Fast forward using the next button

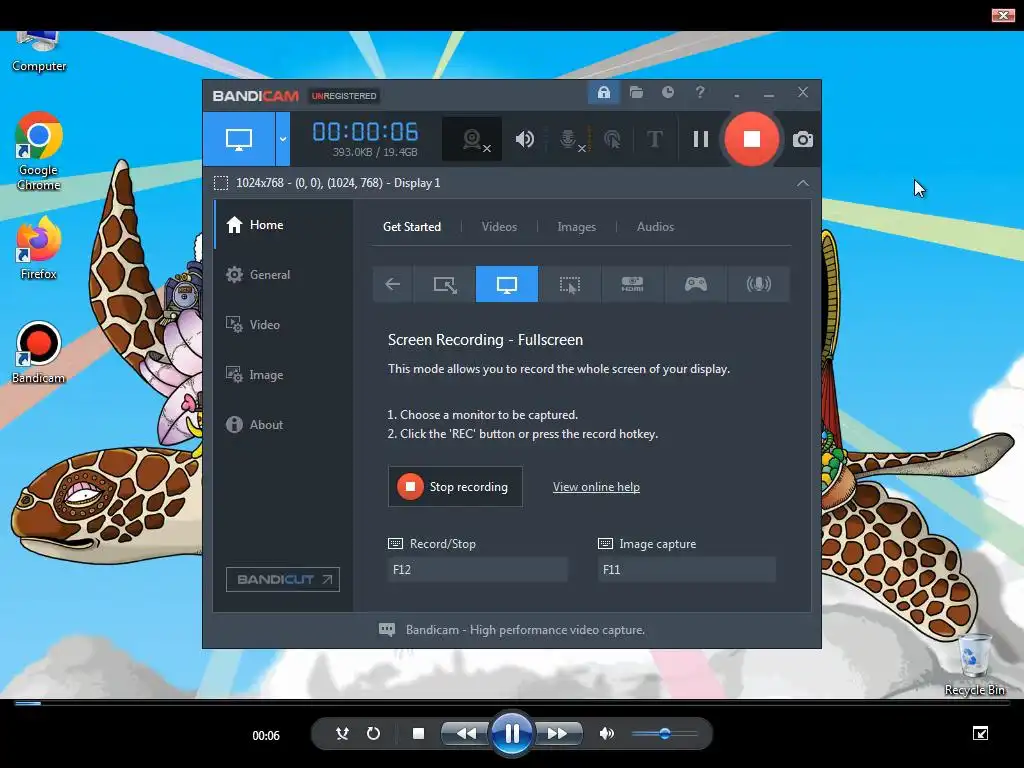[557, 733]
